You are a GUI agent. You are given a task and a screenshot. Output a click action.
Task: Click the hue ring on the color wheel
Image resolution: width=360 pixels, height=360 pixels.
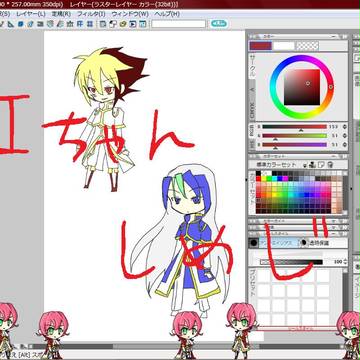tap(331, 87)
